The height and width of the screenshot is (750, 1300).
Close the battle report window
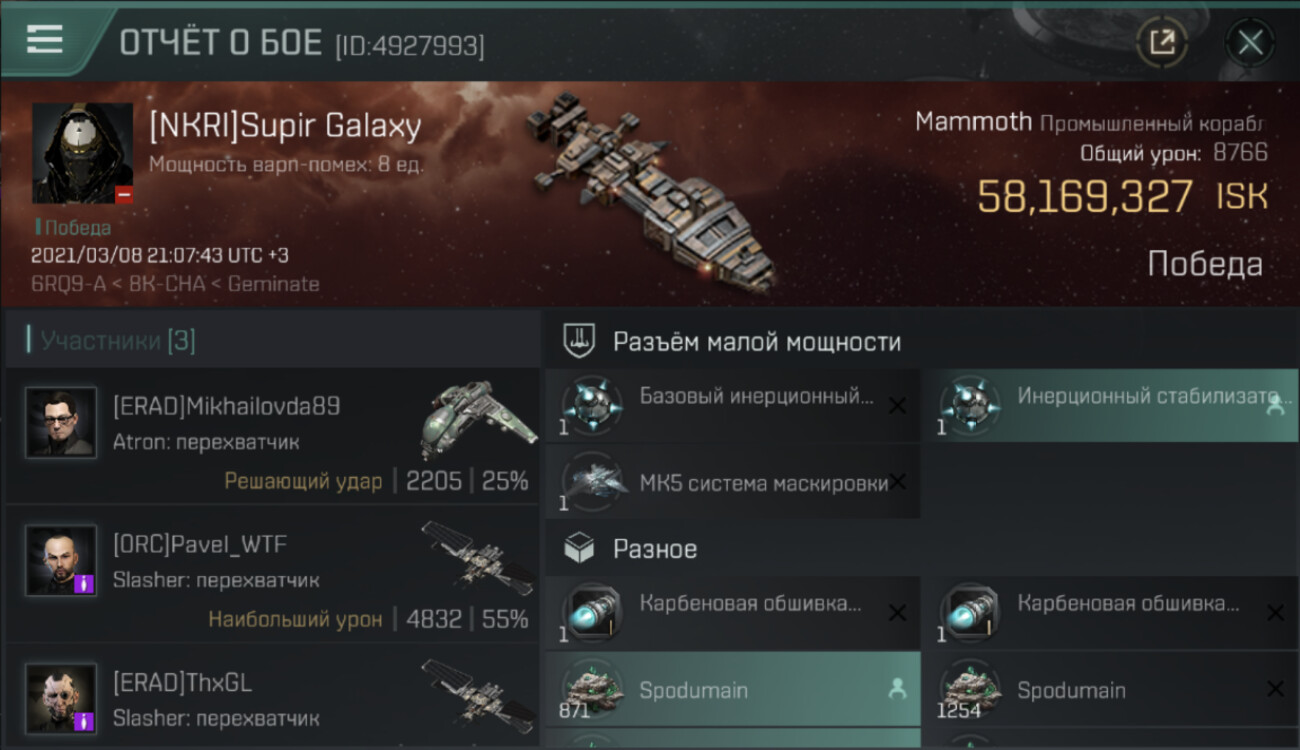[x=1250, y=42]
